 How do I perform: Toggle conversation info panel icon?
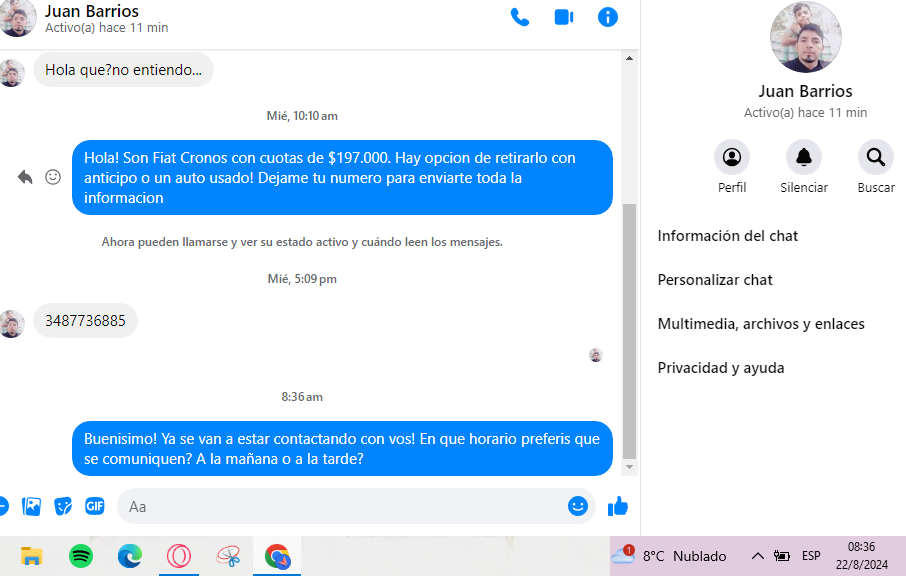point(607,17)
